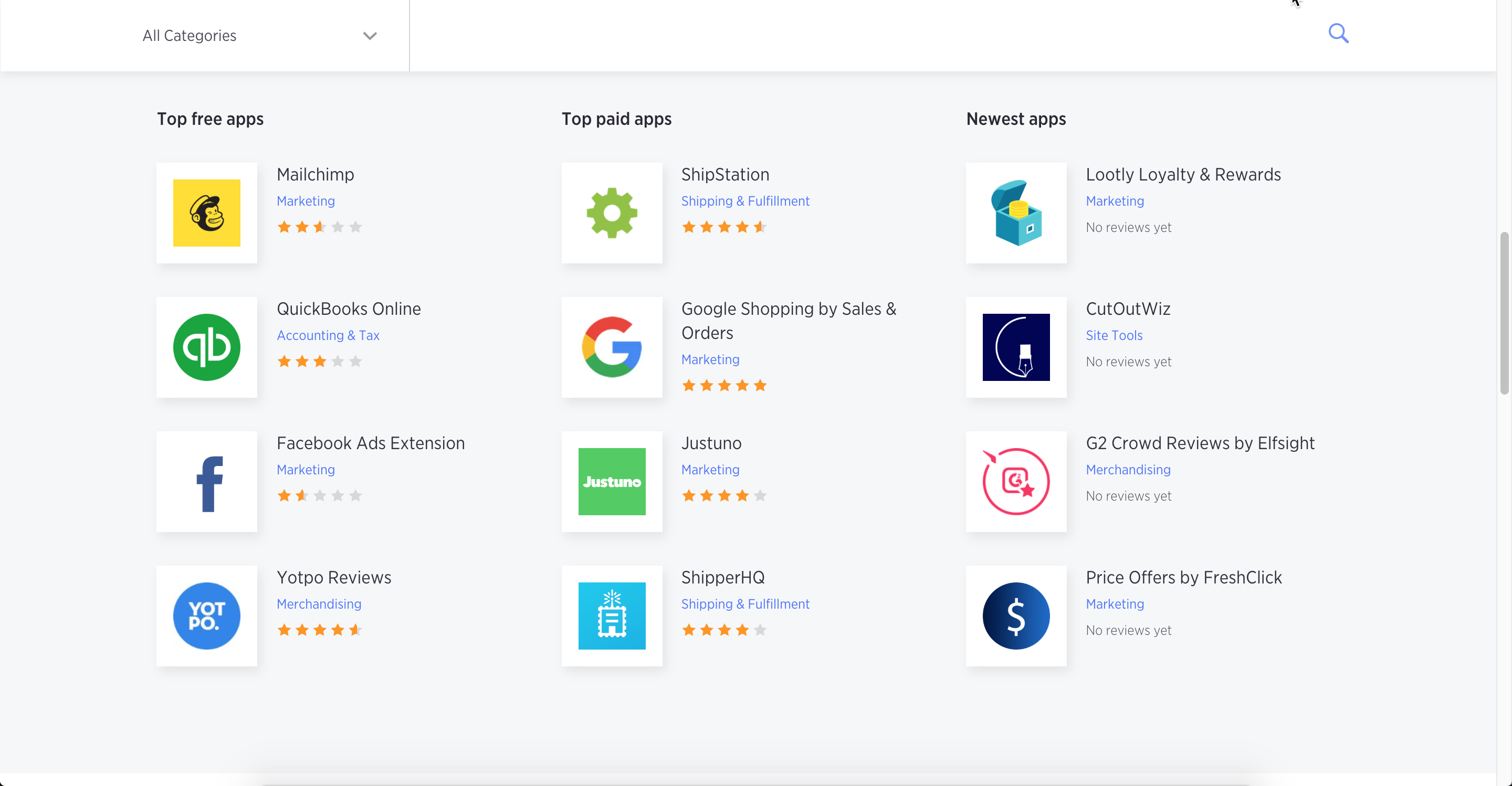Click Mailchimp star rating
1512x786 pixels.
(x=319, y=227)
